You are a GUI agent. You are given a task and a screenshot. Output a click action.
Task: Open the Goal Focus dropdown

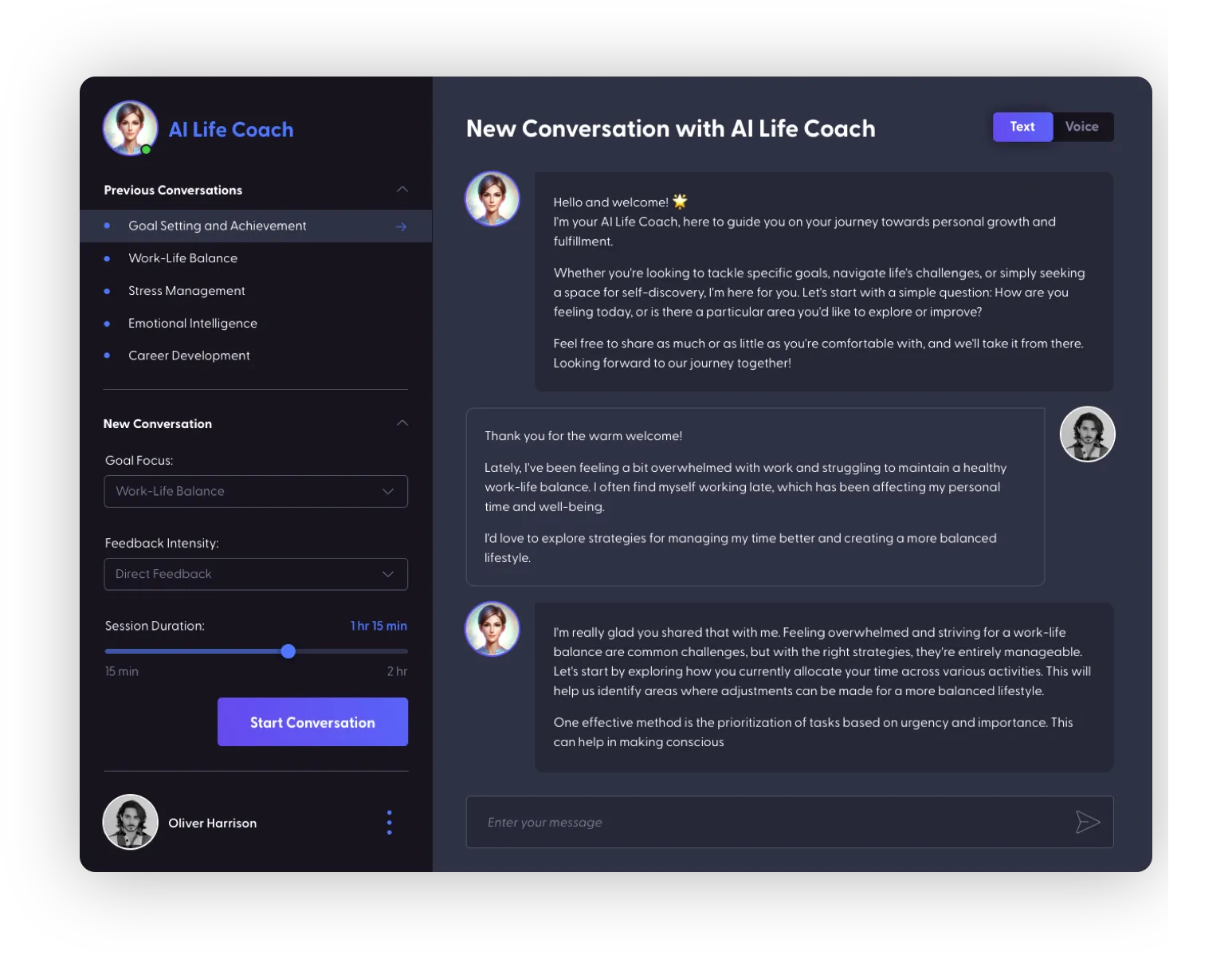coord(256,491)
